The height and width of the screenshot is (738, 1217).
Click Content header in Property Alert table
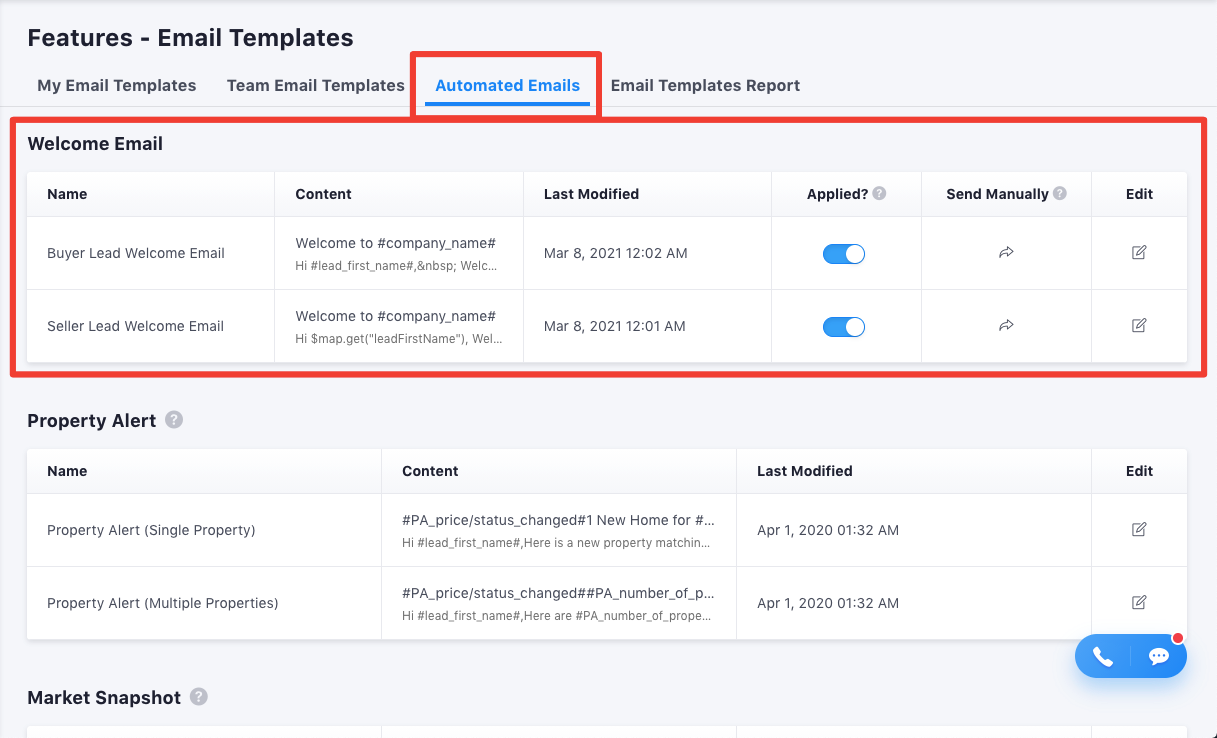(x=430, y=471)
